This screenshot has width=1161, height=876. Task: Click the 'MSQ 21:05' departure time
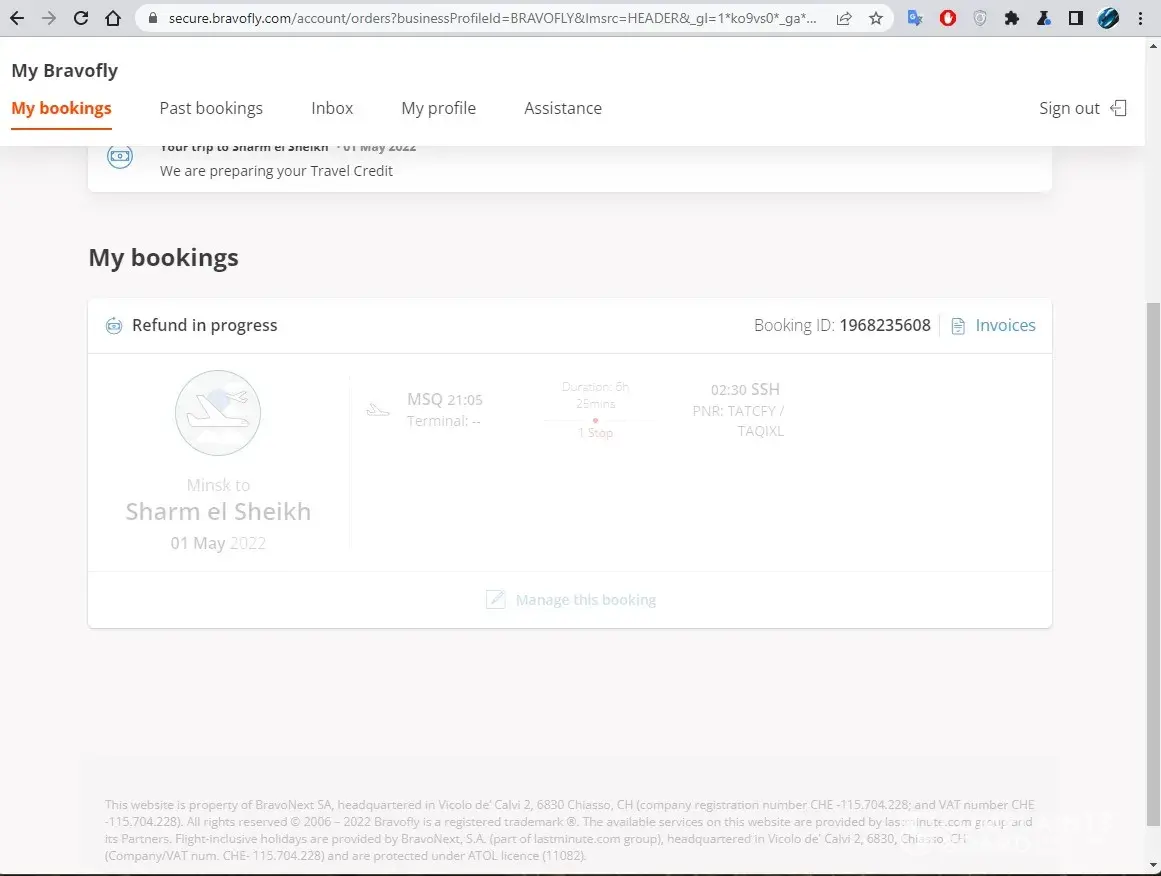444,400
